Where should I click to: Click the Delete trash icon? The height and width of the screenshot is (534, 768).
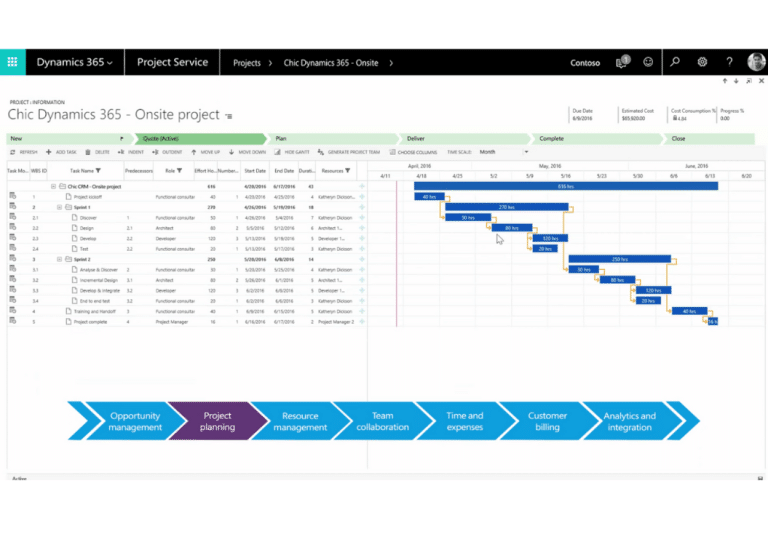click(x=88, y=152)
